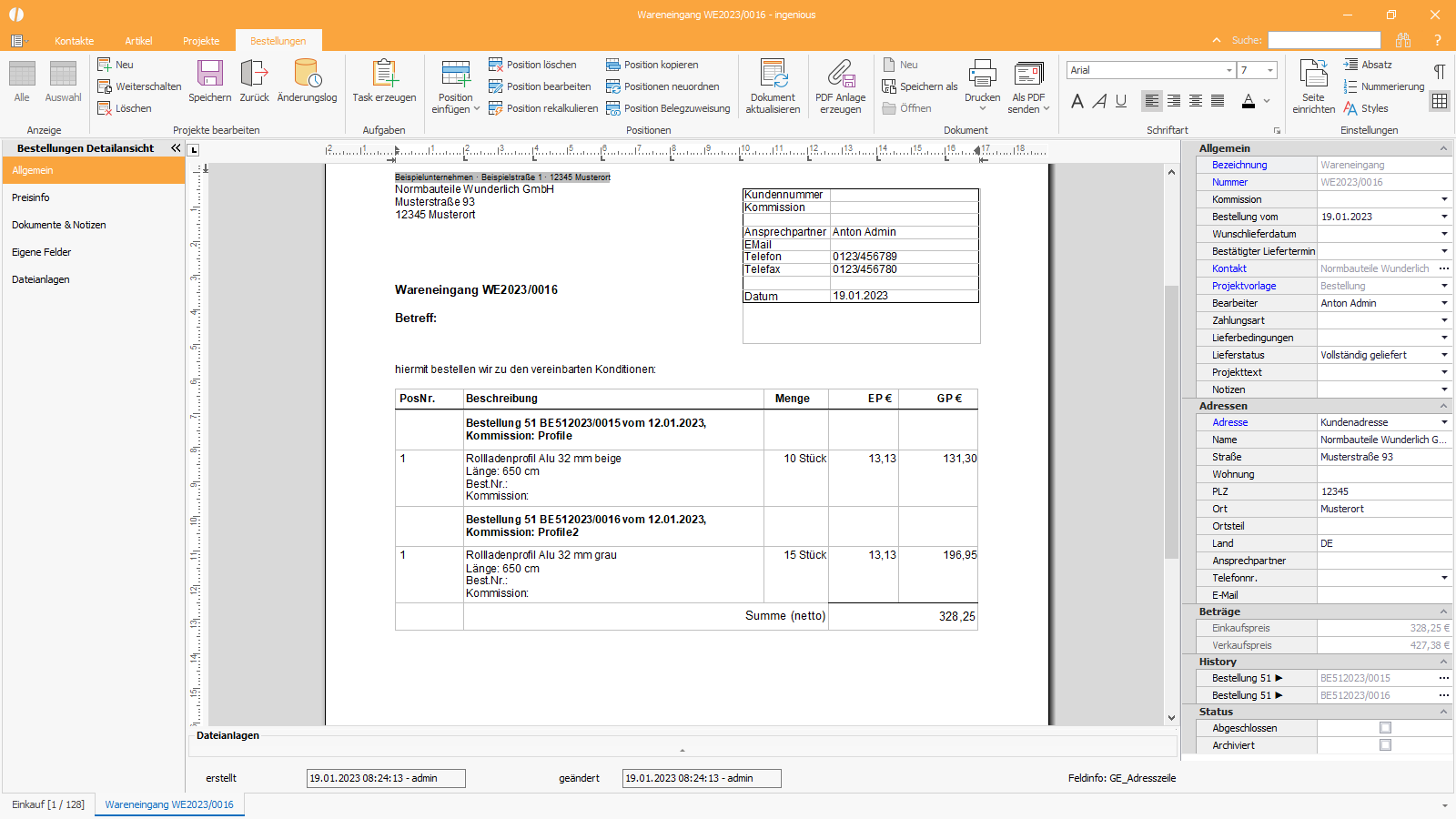Select Preisinfo in the left sidebar

pos(94,197)
